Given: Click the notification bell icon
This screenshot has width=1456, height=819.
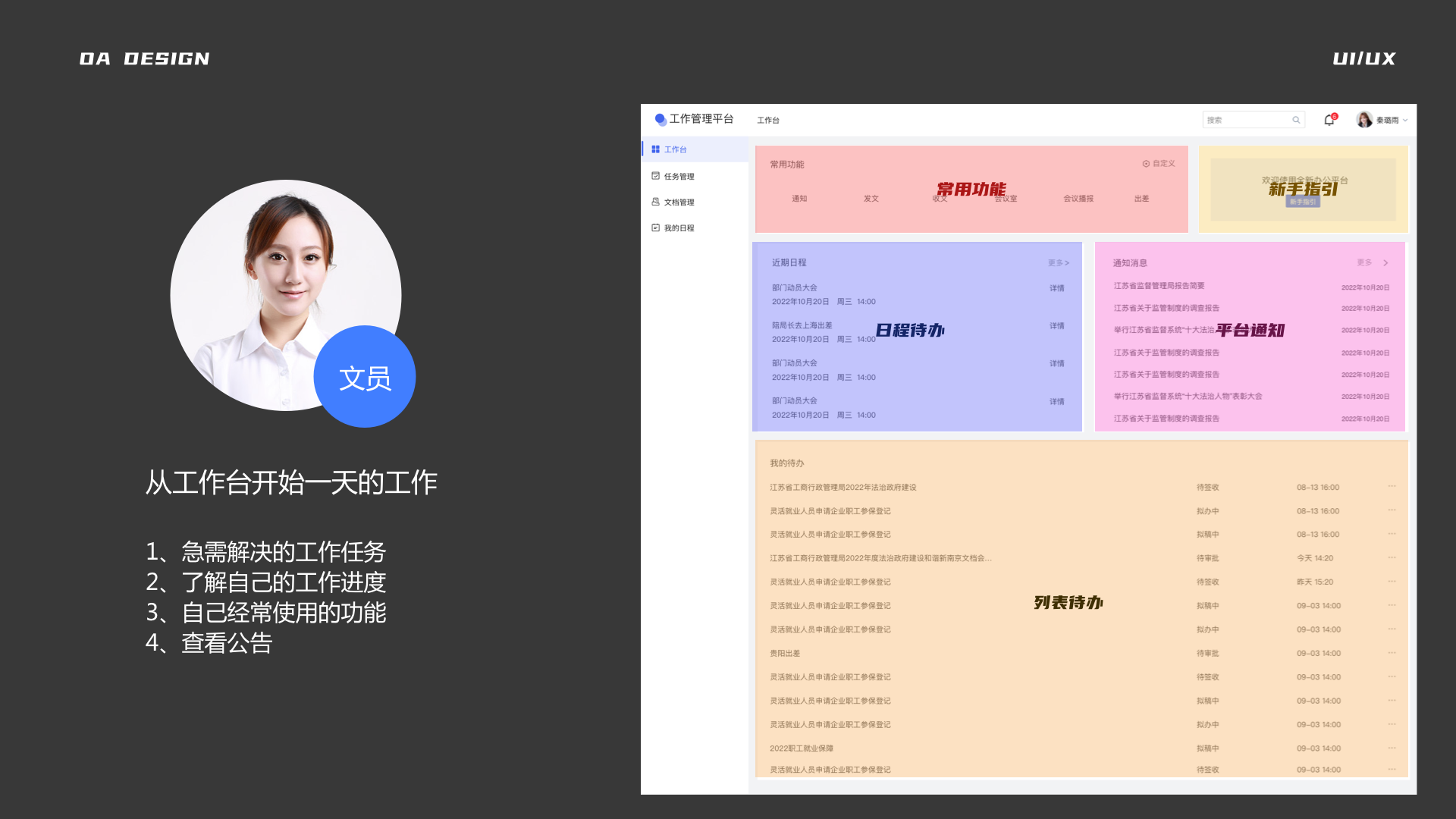Looking at the screenshot, I should [1329, 120].
